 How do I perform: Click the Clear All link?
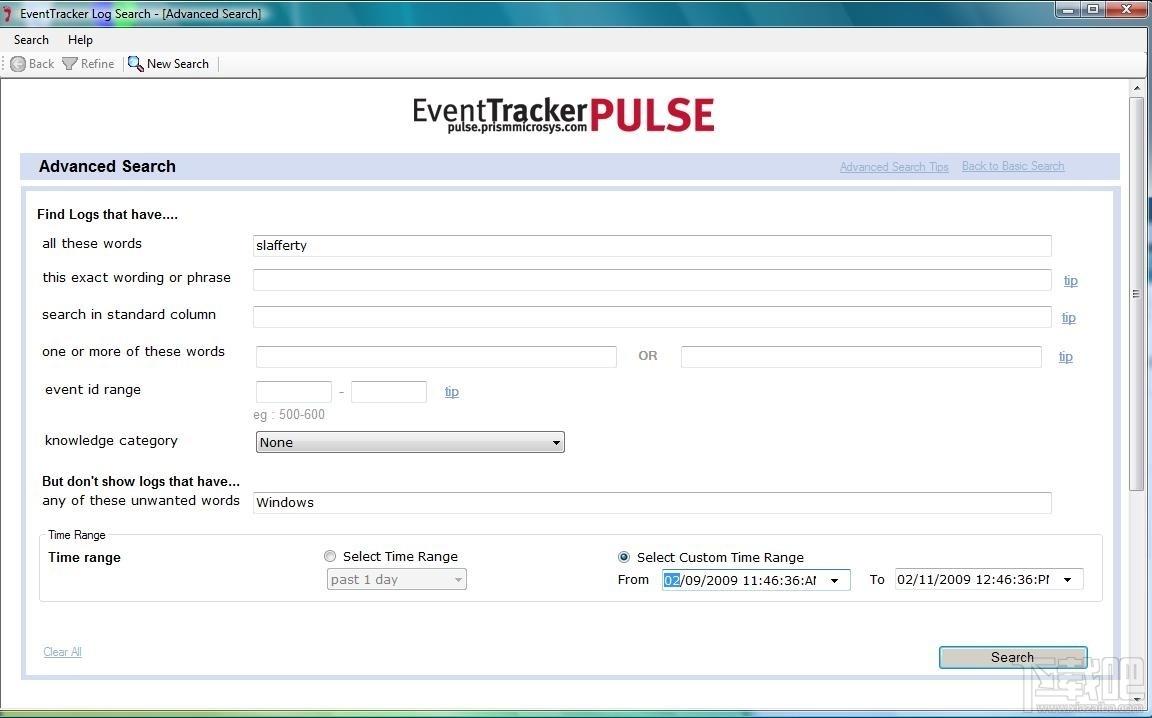[62, 652]
